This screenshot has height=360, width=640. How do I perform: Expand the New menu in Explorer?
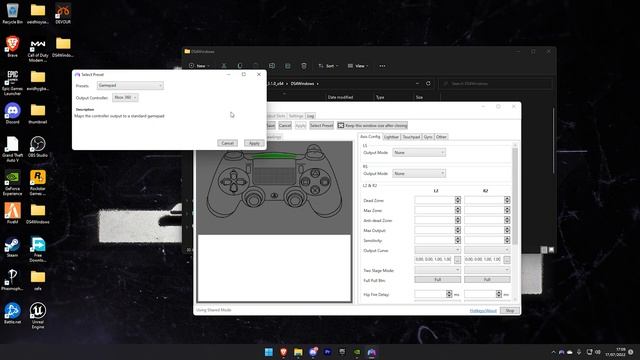[x=199, y=66]
